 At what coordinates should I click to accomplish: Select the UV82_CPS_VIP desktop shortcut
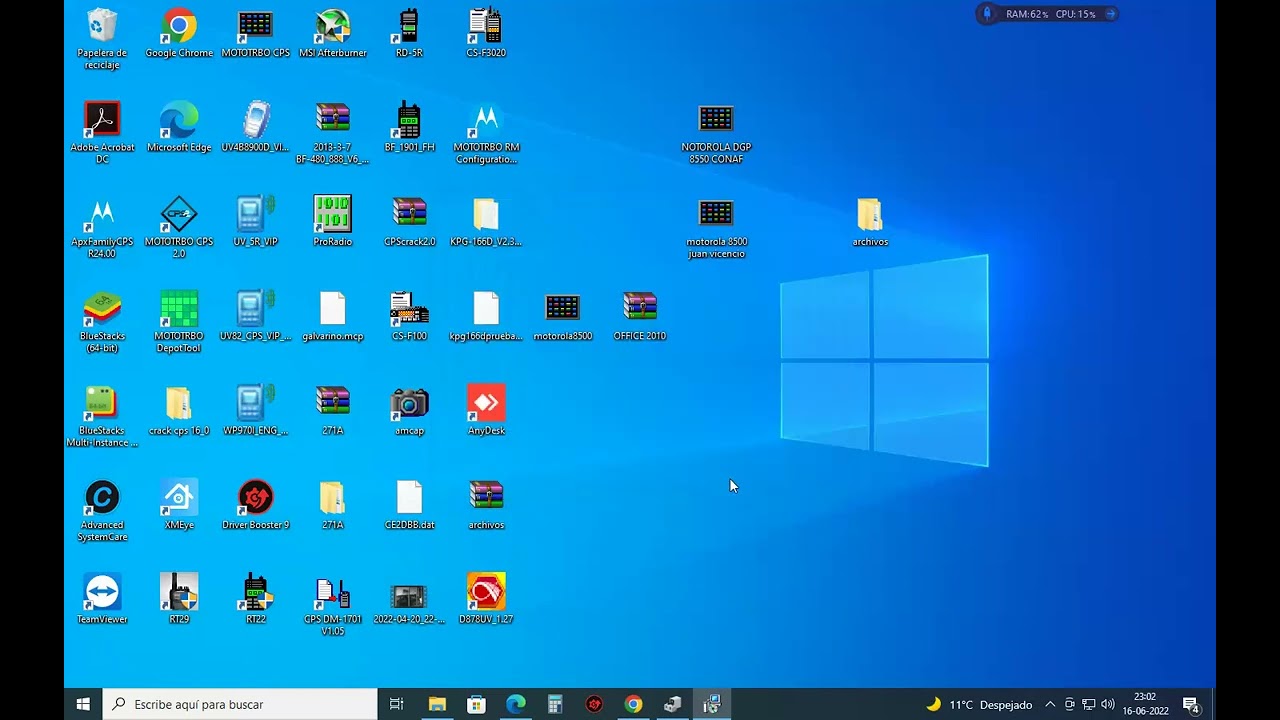click(x=256, y=316)
